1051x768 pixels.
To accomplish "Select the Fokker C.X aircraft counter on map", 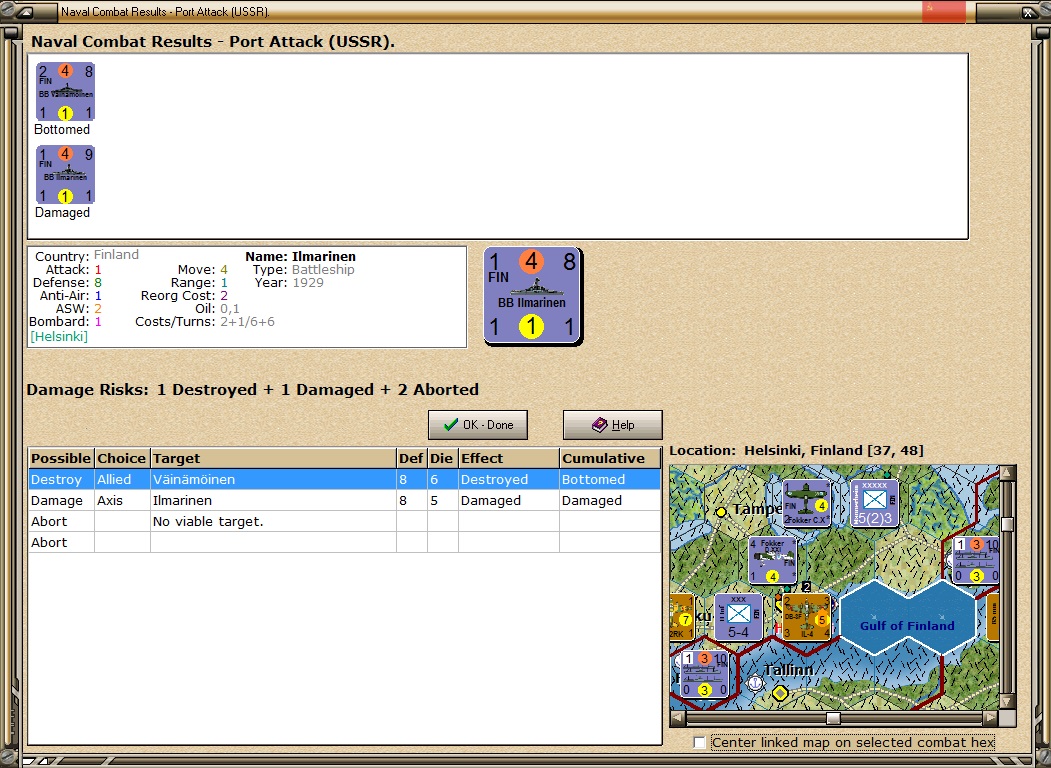I will 806,503.
